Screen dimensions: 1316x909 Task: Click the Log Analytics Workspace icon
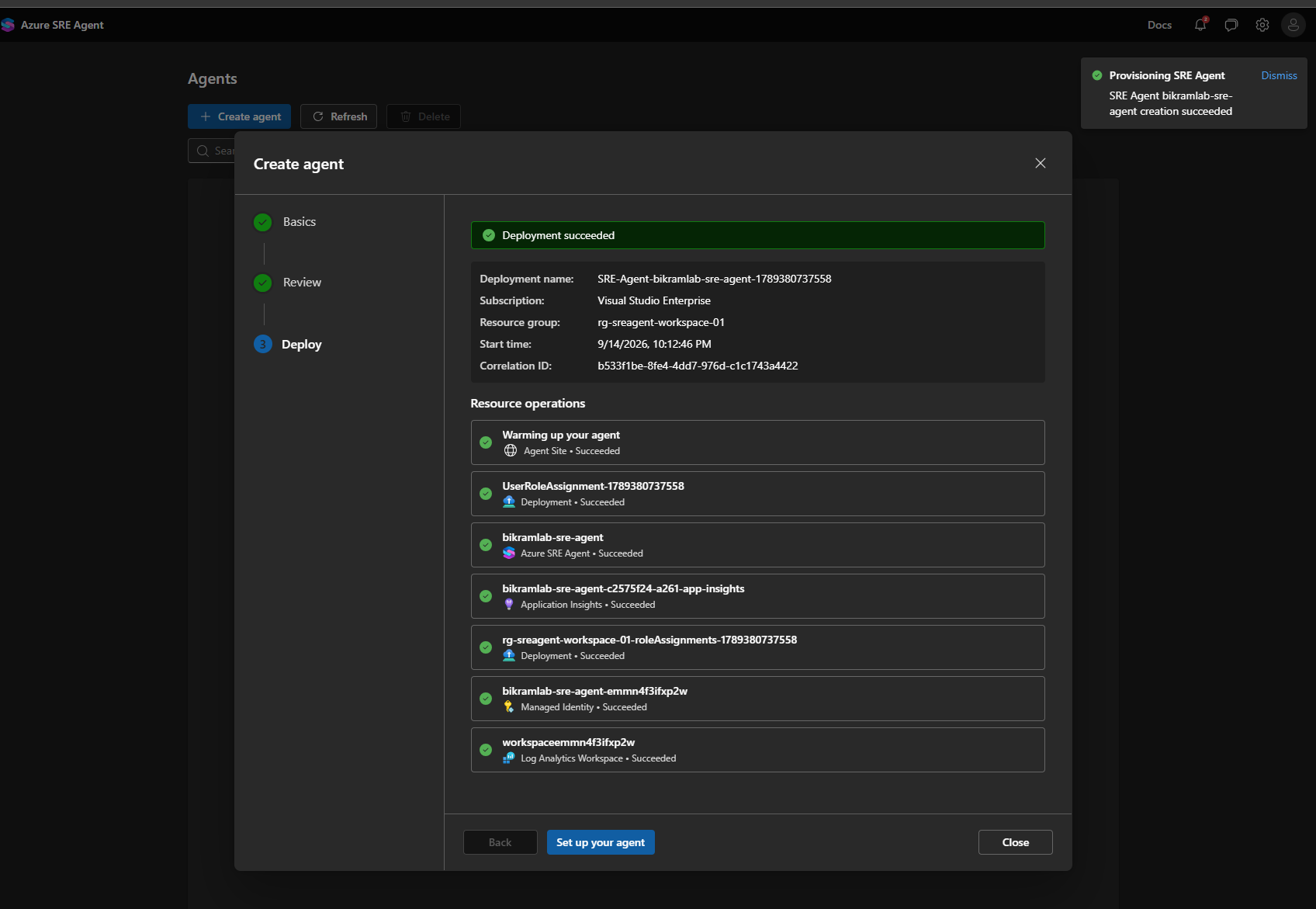(509, 758)
